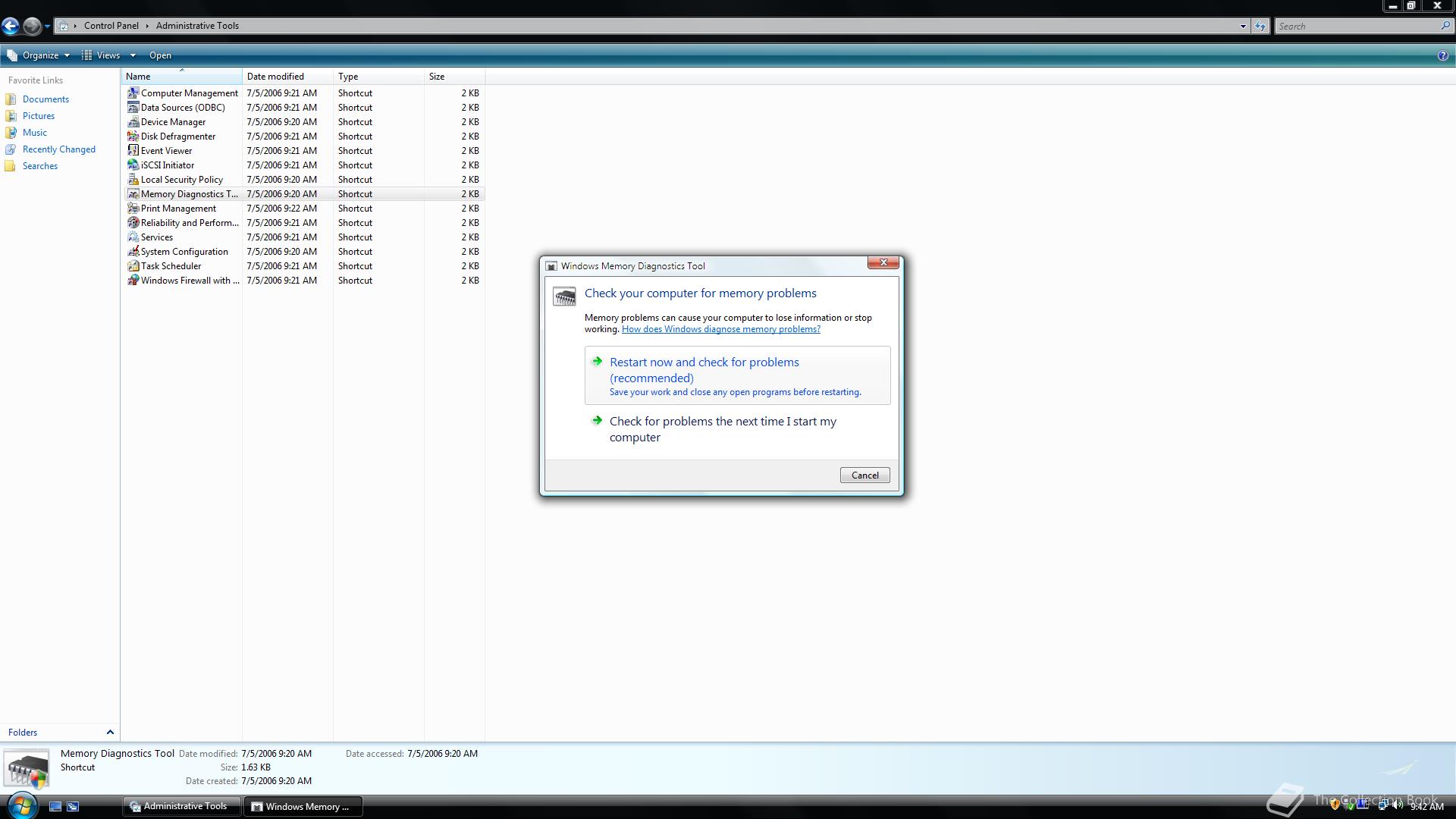Click the Windows Start orb
The height and width of the screenshot is (819, 1456).
pos(22,805)
